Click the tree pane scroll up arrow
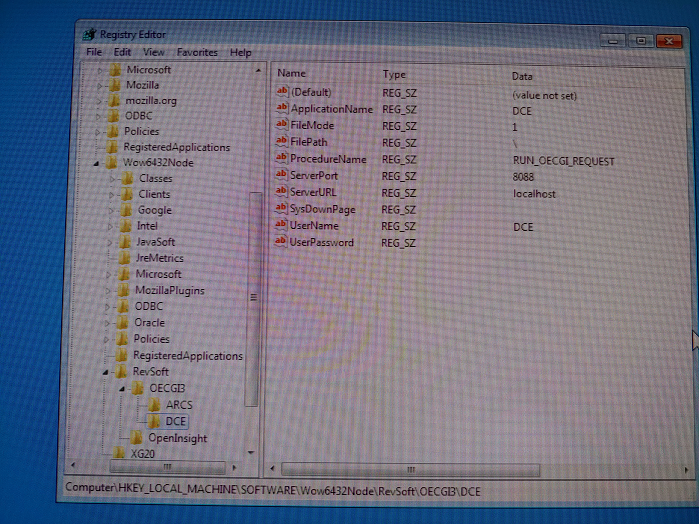 point(258,70)
